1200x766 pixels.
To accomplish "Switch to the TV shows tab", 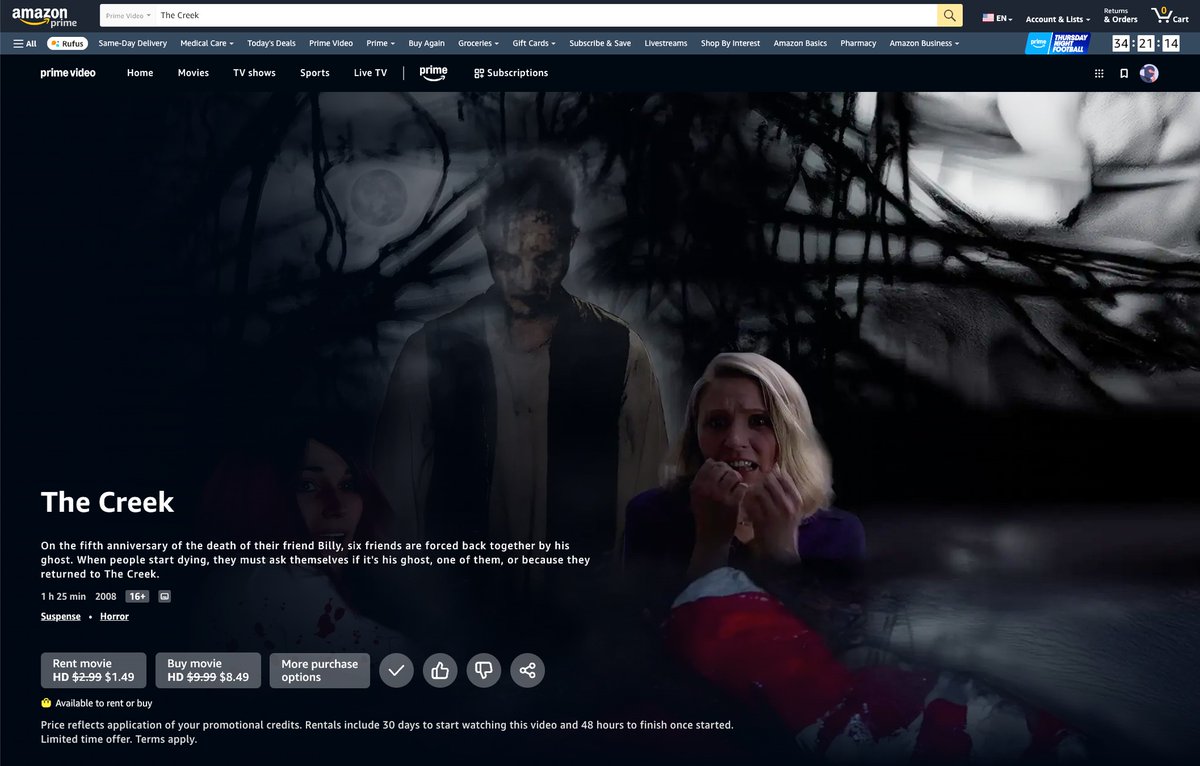I will pos(254,73).
